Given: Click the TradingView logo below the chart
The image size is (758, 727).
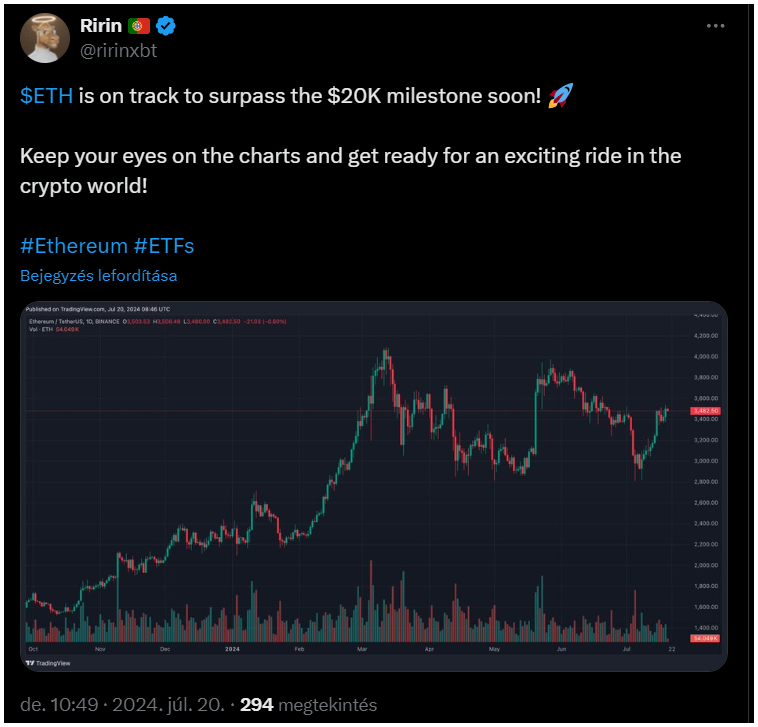Looking at the screenshot, I should [48, 663].
